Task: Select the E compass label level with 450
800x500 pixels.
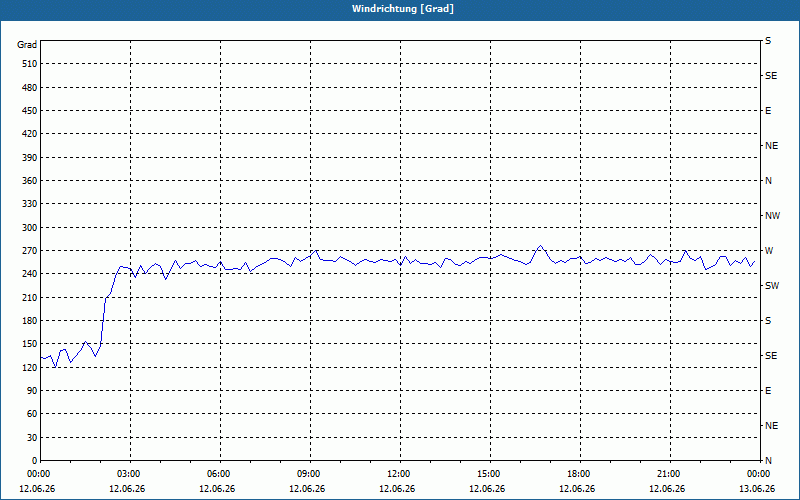Action: click(x=768, y=111)
